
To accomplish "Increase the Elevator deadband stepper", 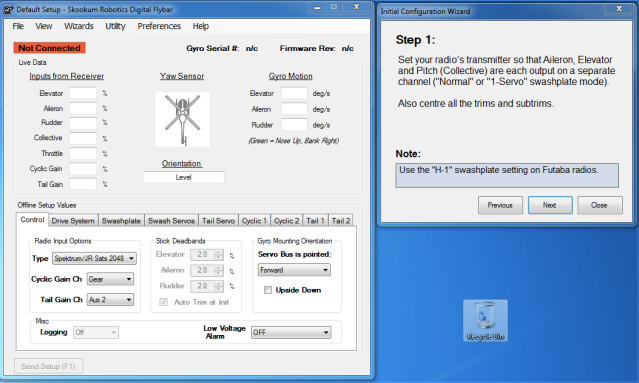I will (219, 252).
